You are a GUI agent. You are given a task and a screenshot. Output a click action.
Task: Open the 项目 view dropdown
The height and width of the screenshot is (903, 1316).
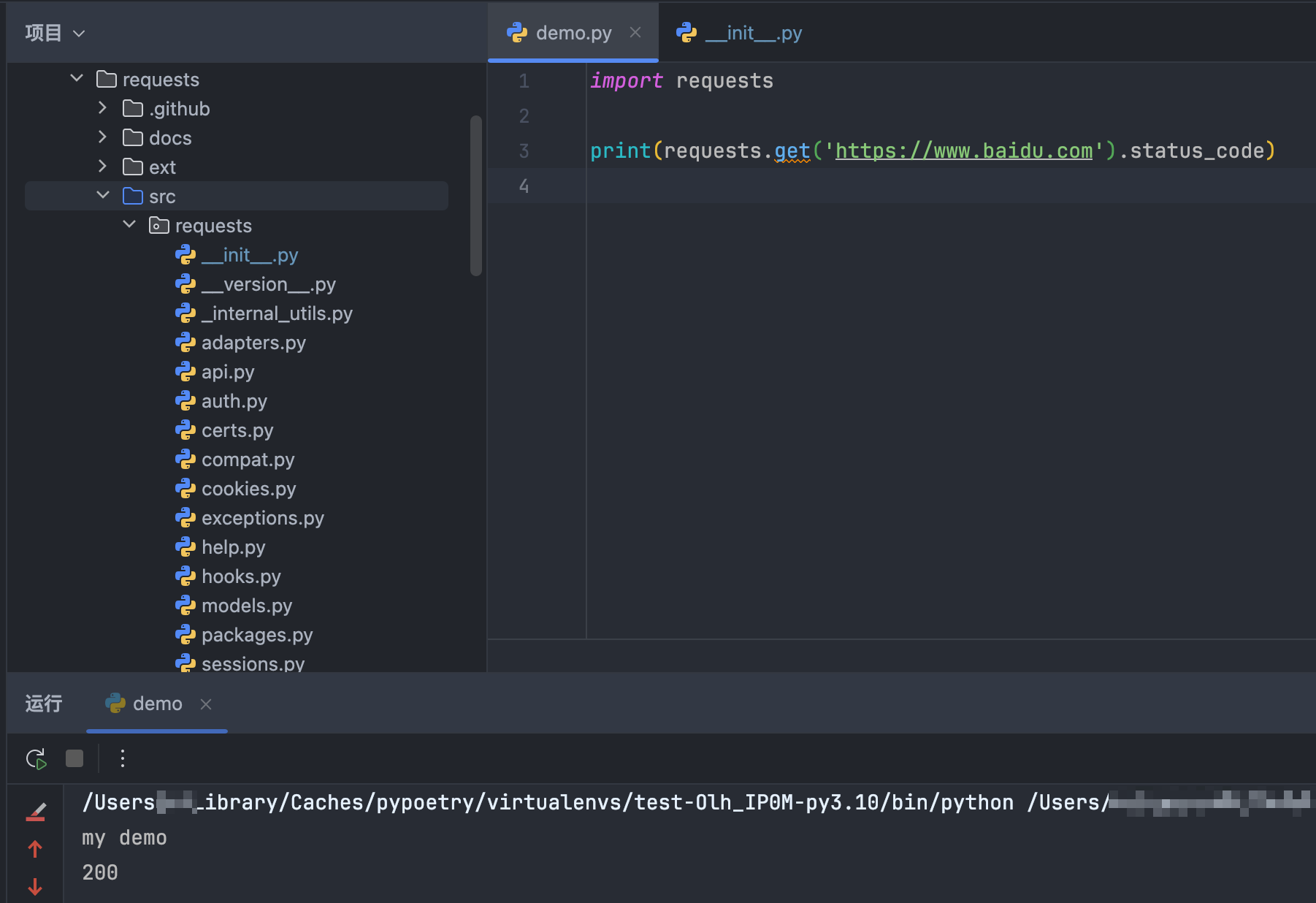[x=56, y=33]
